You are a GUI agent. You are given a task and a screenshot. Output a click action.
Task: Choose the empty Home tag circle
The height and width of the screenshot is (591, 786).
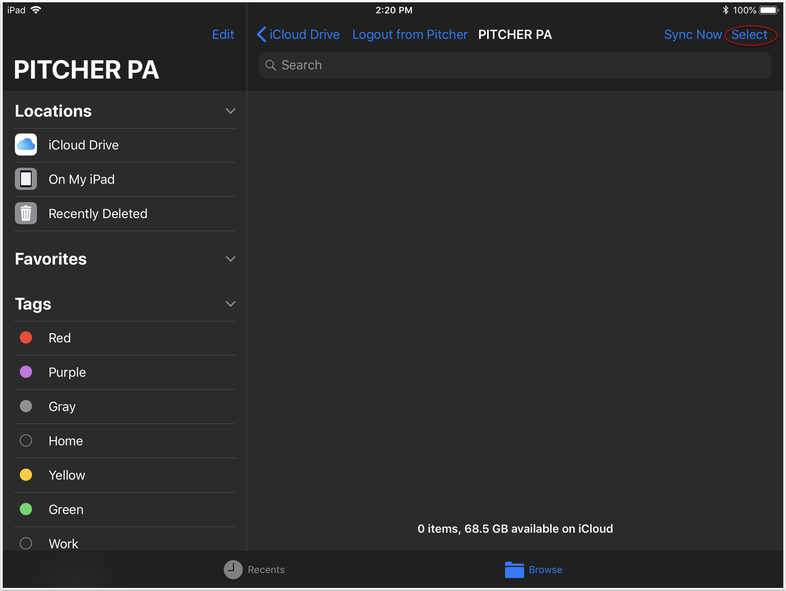point(26,441)
